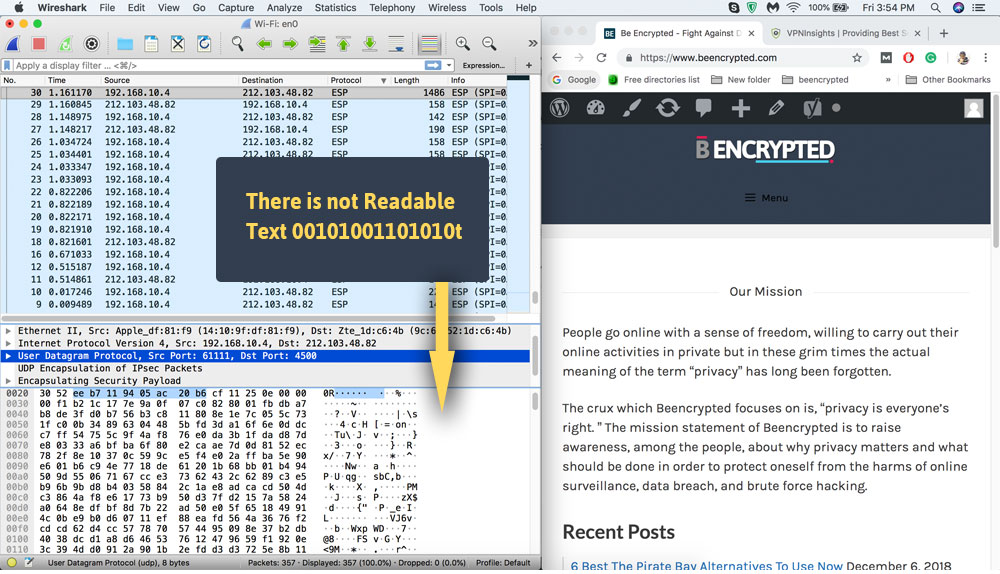Toggle packet list colorize button

tap(429, 44)
